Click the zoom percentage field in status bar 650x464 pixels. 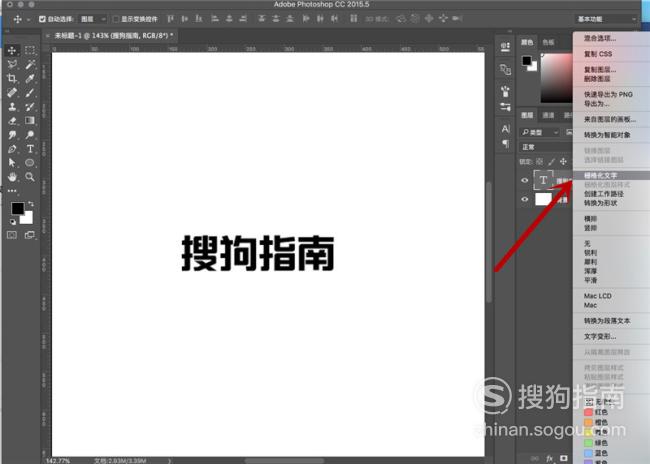58,461
